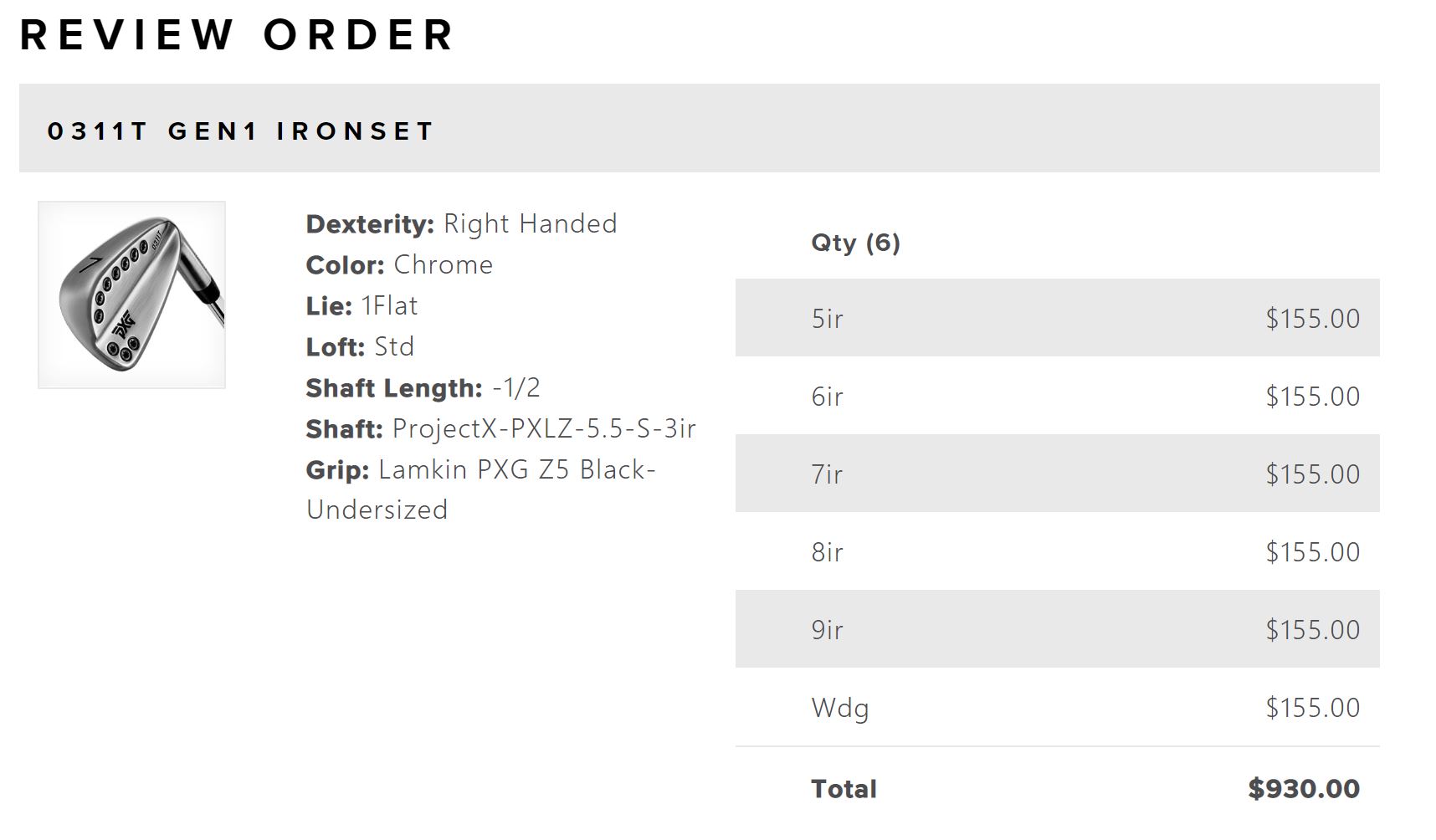
Task: Click the Color Chrome specification
Action: [399, 264]
